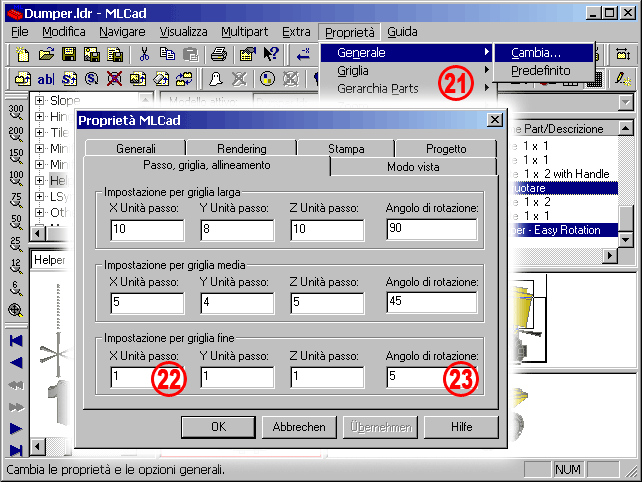Expand the Slope tree node
Viewport: 642px width, 482px height.
pos(39,100)
